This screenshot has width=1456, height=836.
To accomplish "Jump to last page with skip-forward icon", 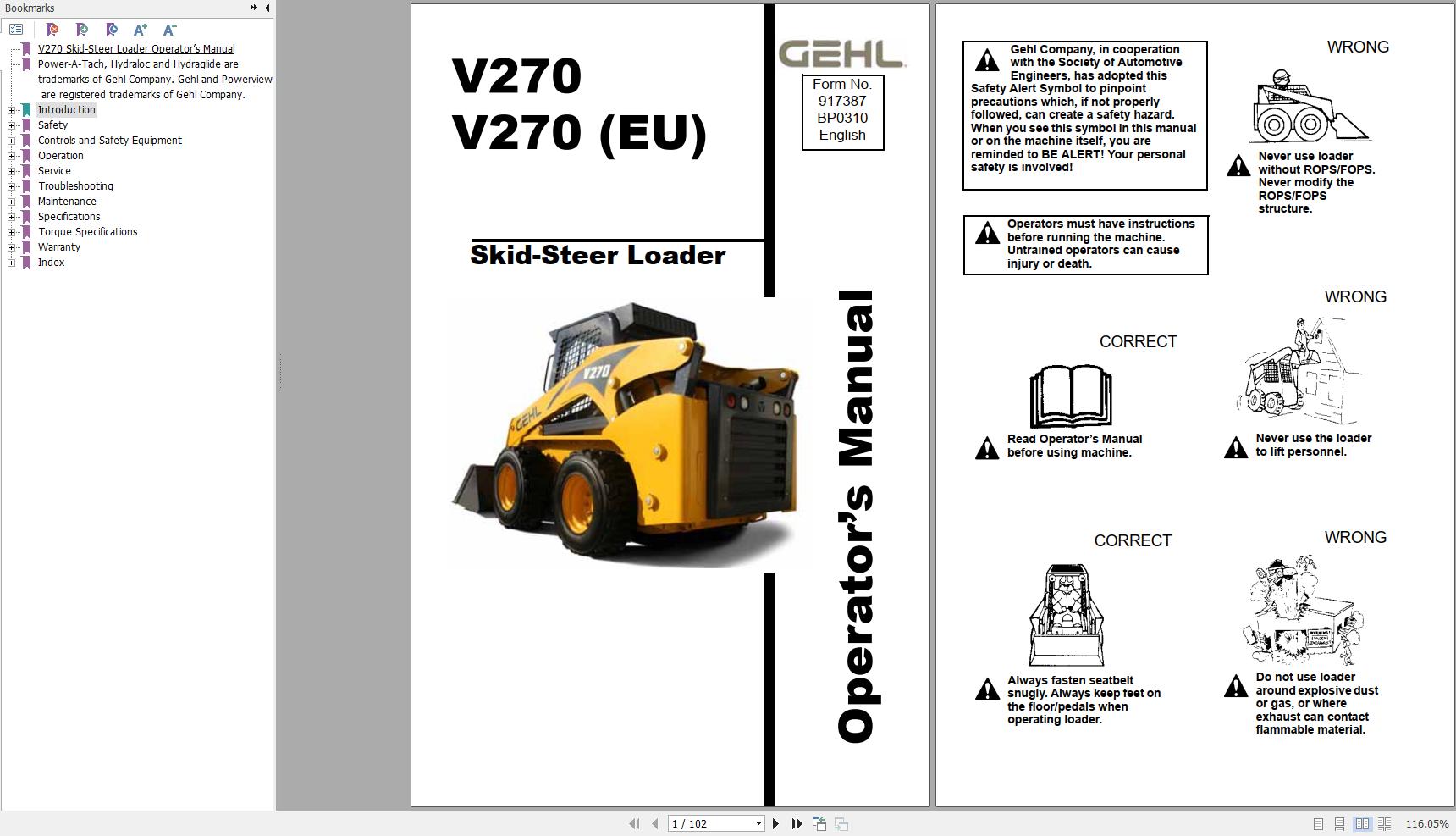I will click(x=797, y=822).
